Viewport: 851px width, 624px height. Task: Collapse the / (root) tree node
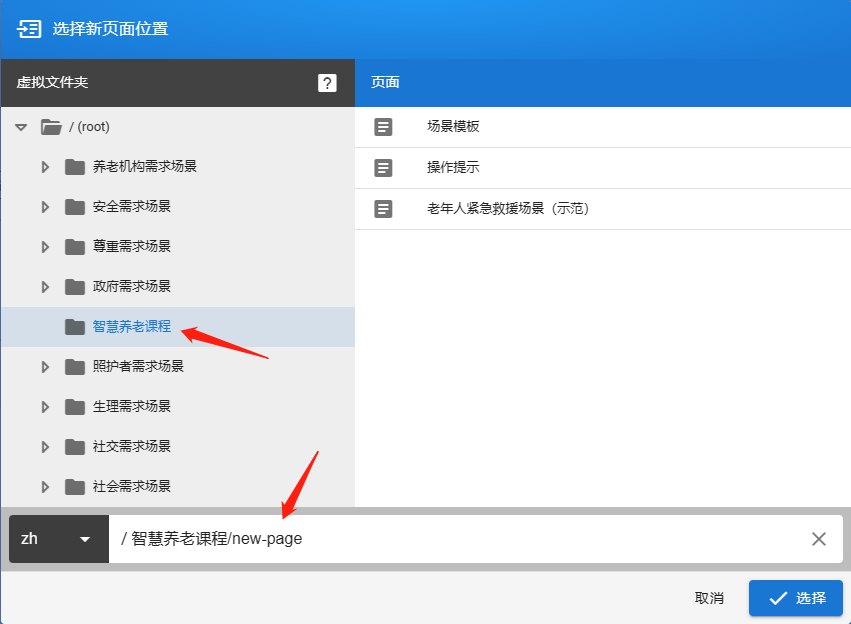(x=21, y=127)
